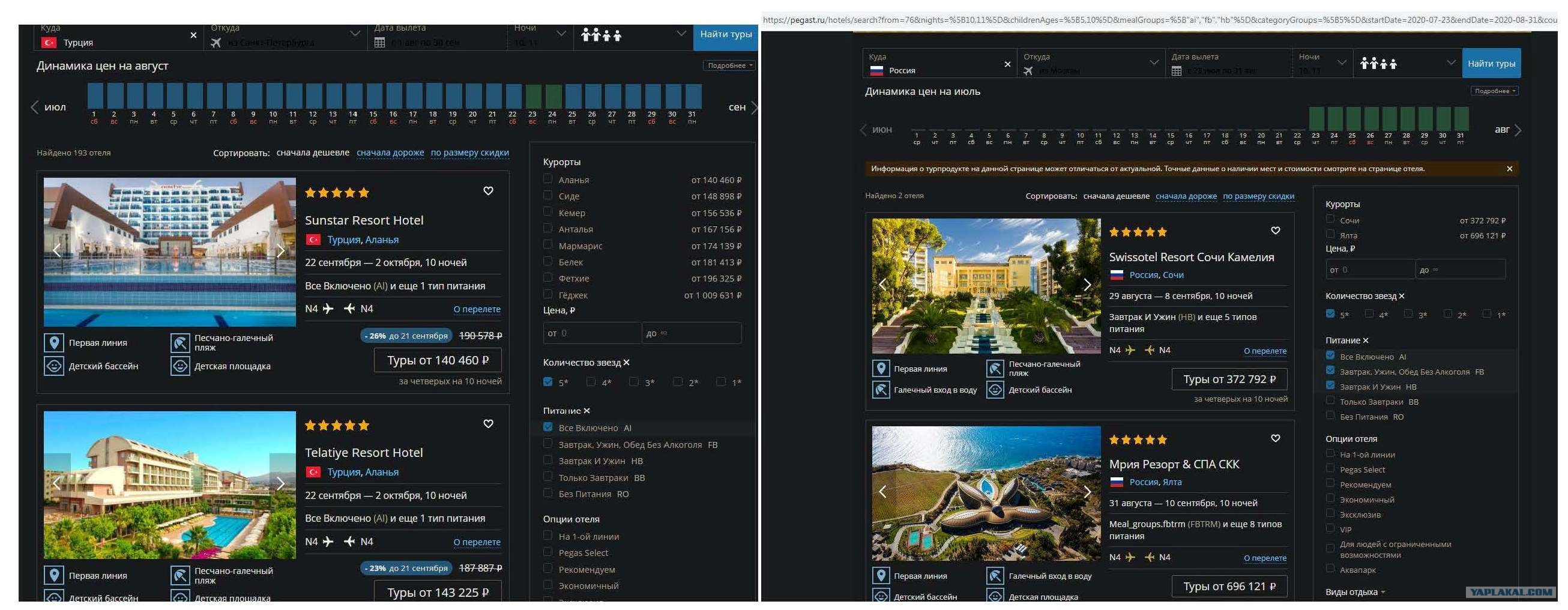1568x610 pixels.
Task: Click Найти туры in the Russia search
Action: pos(1491,63)
